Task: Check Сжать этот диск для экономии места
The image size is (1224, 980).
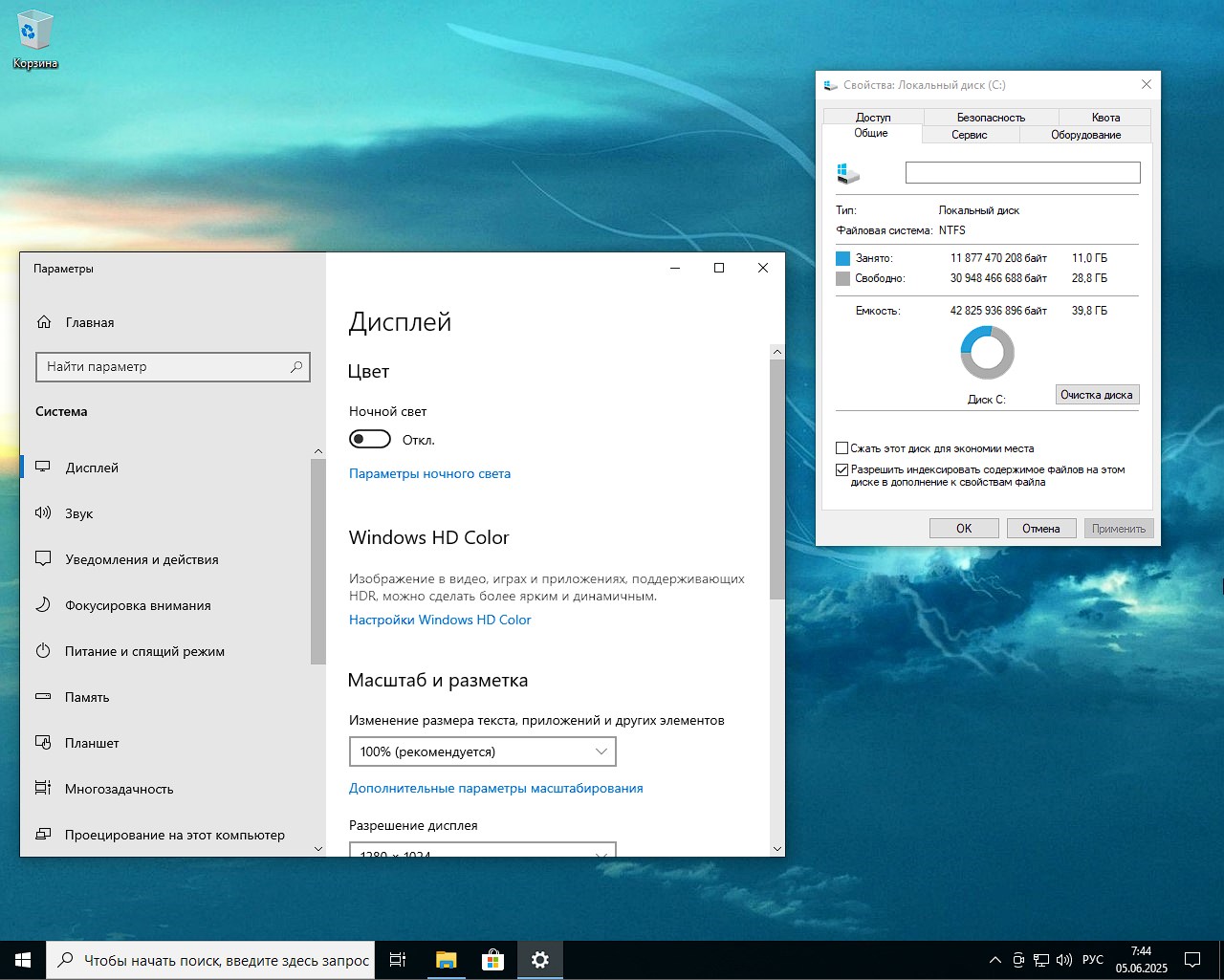Action: pyautogui.click(x=842, y=447)
